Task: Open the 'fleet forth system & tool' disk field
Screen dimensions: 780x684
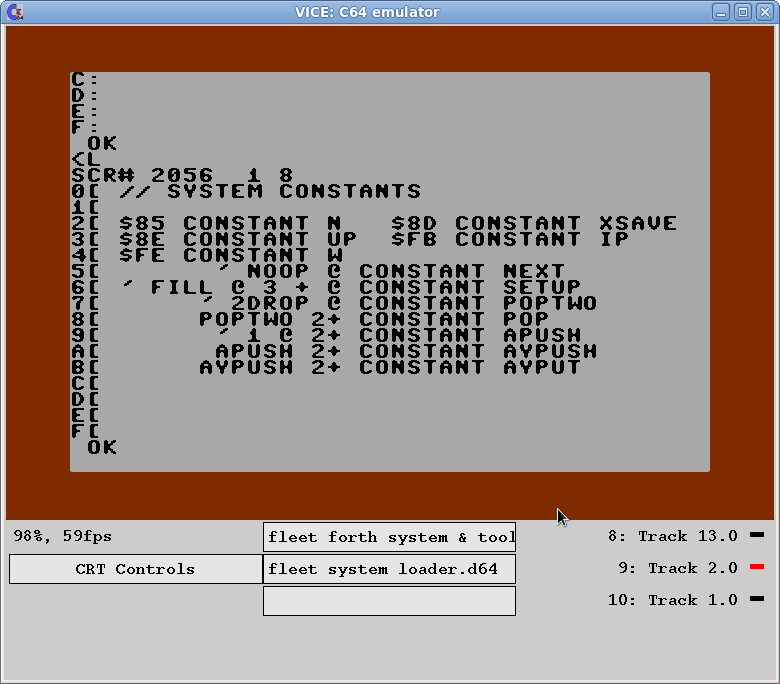Action: point(389,537)
